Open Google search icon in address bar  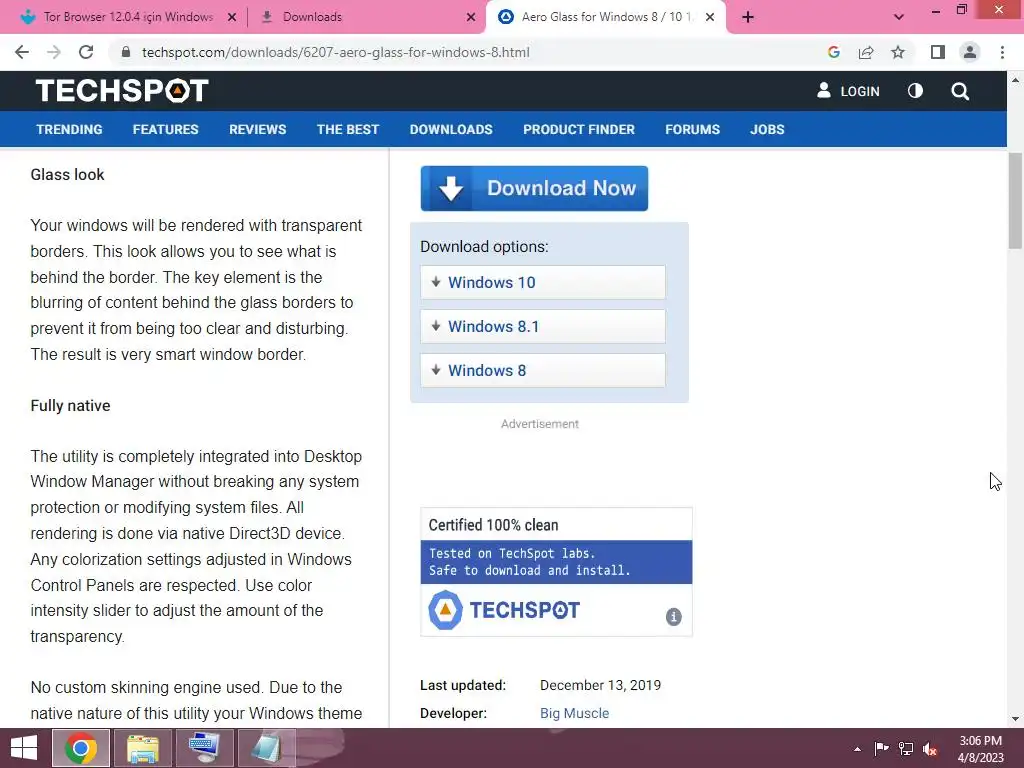(833, 52)
